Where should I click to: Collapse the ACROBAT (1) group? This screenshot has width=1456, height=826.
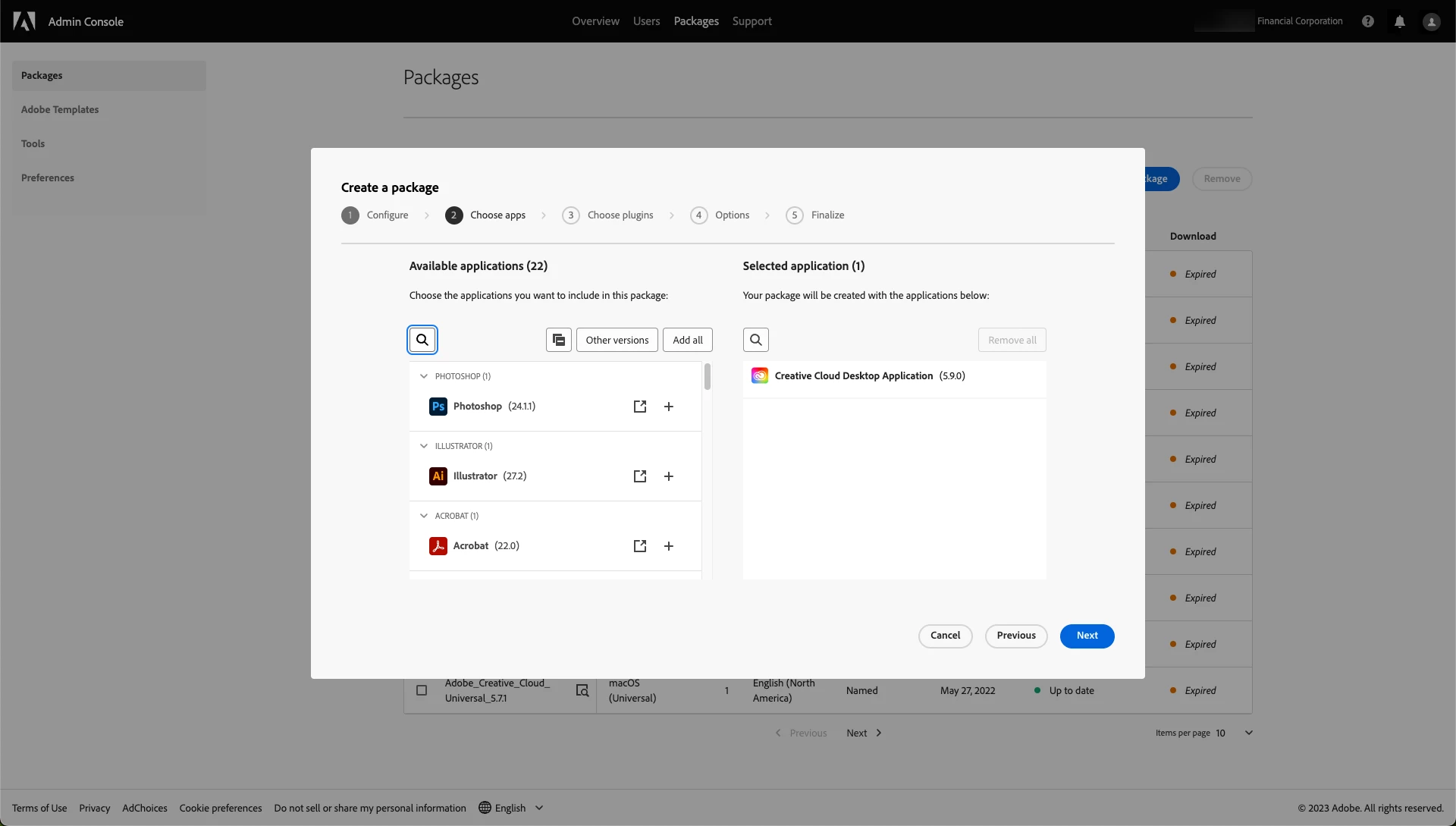coord(424,516)
